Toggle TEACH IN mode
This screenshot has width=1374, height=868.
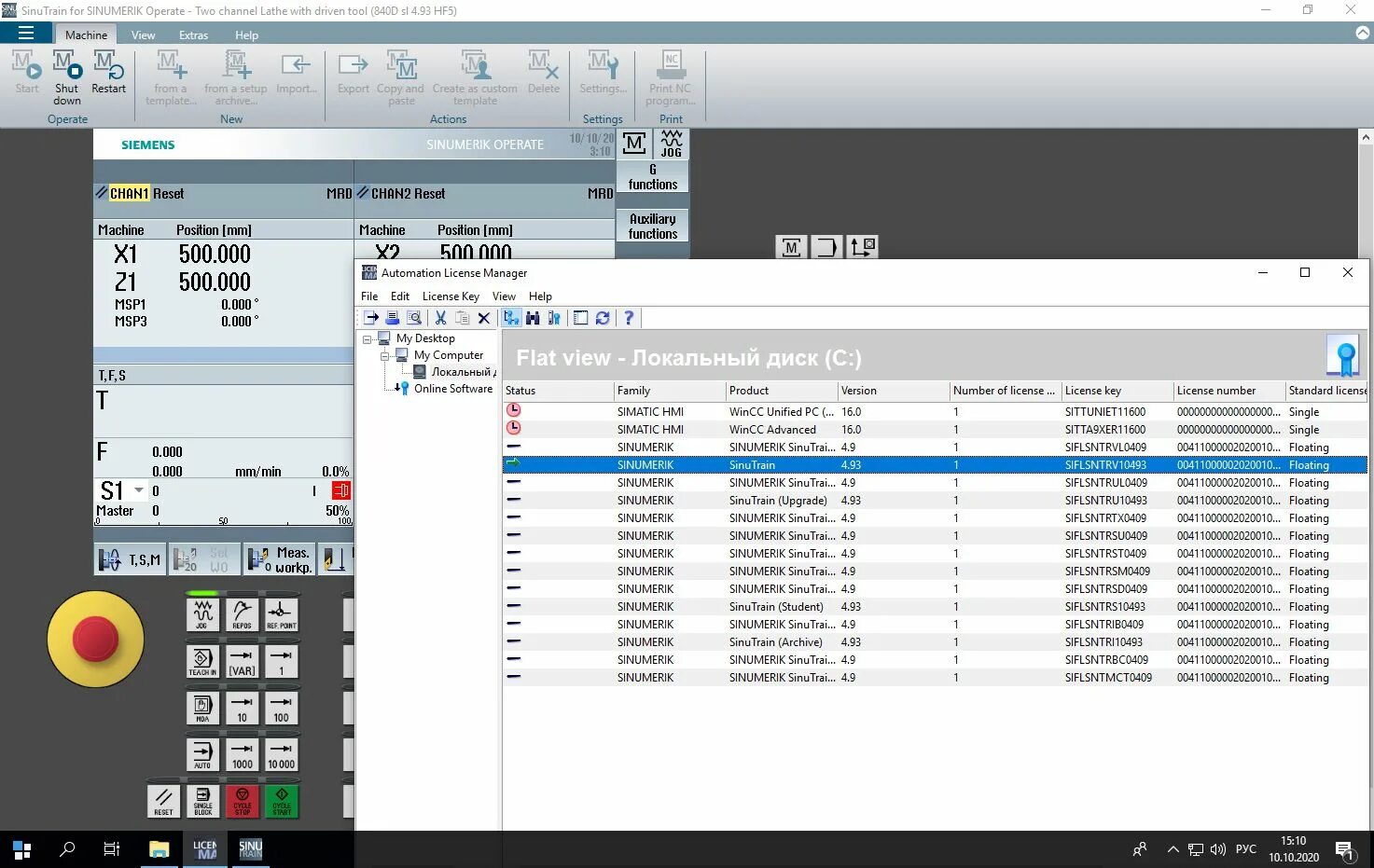(202, 662)
